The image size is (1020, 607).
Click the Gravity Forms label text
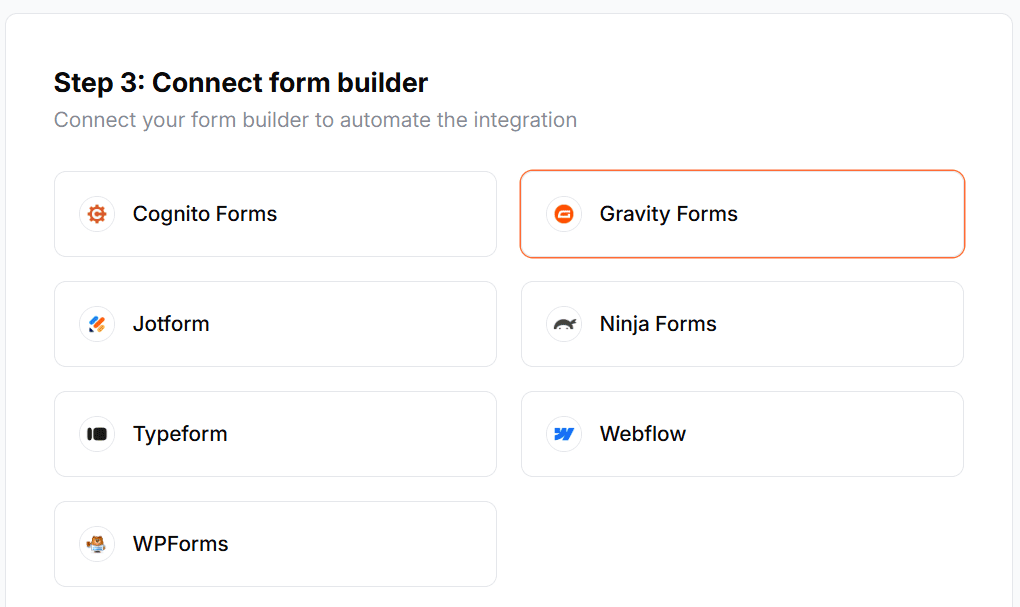point(667,213)
